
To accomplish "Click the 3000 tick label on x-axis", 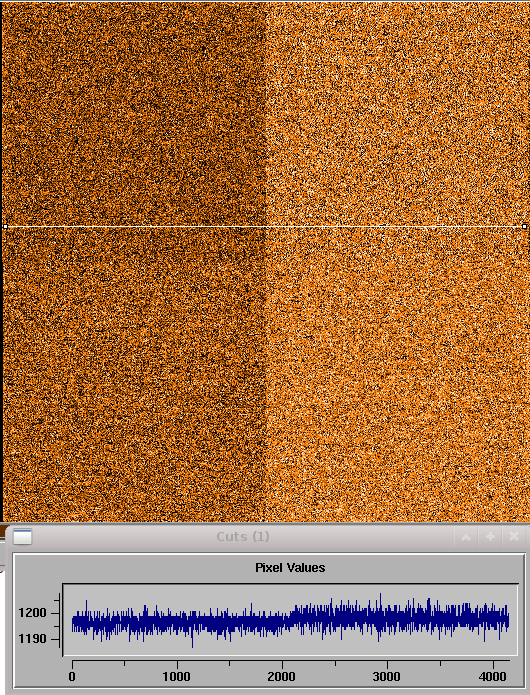I will [x=386, y=676].
